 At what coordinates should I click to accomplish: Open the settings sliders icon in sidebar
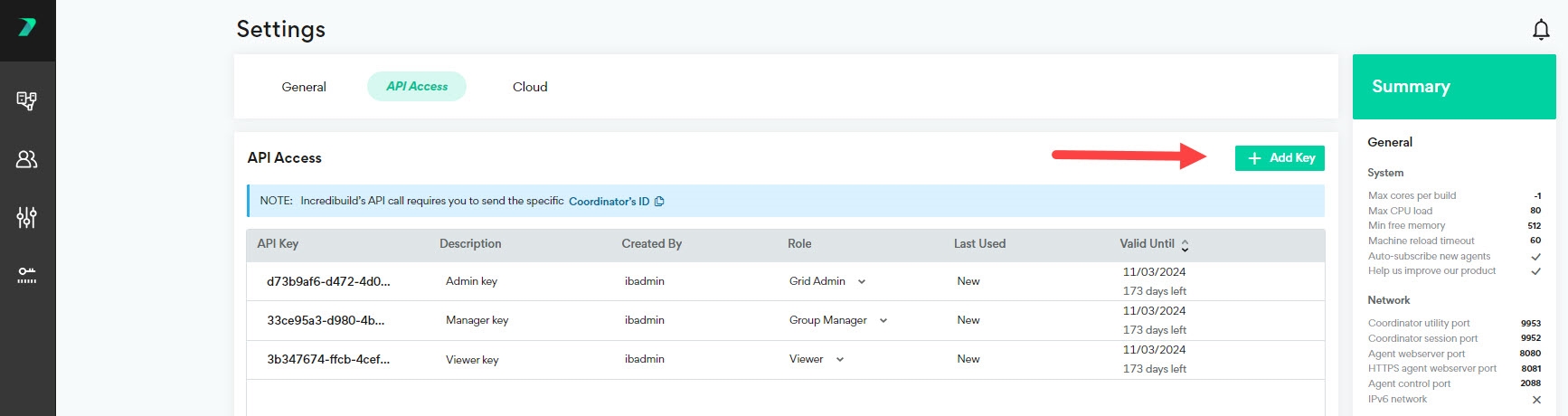click(27, 217)
